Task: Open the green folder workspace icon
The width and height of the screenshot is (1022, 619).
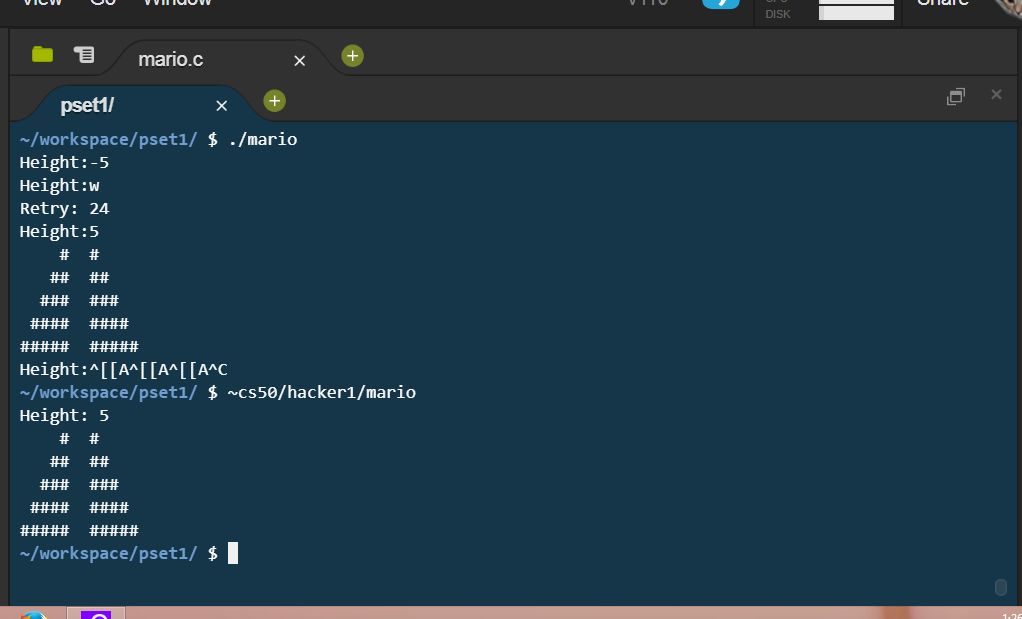Action: pos(42,55)
